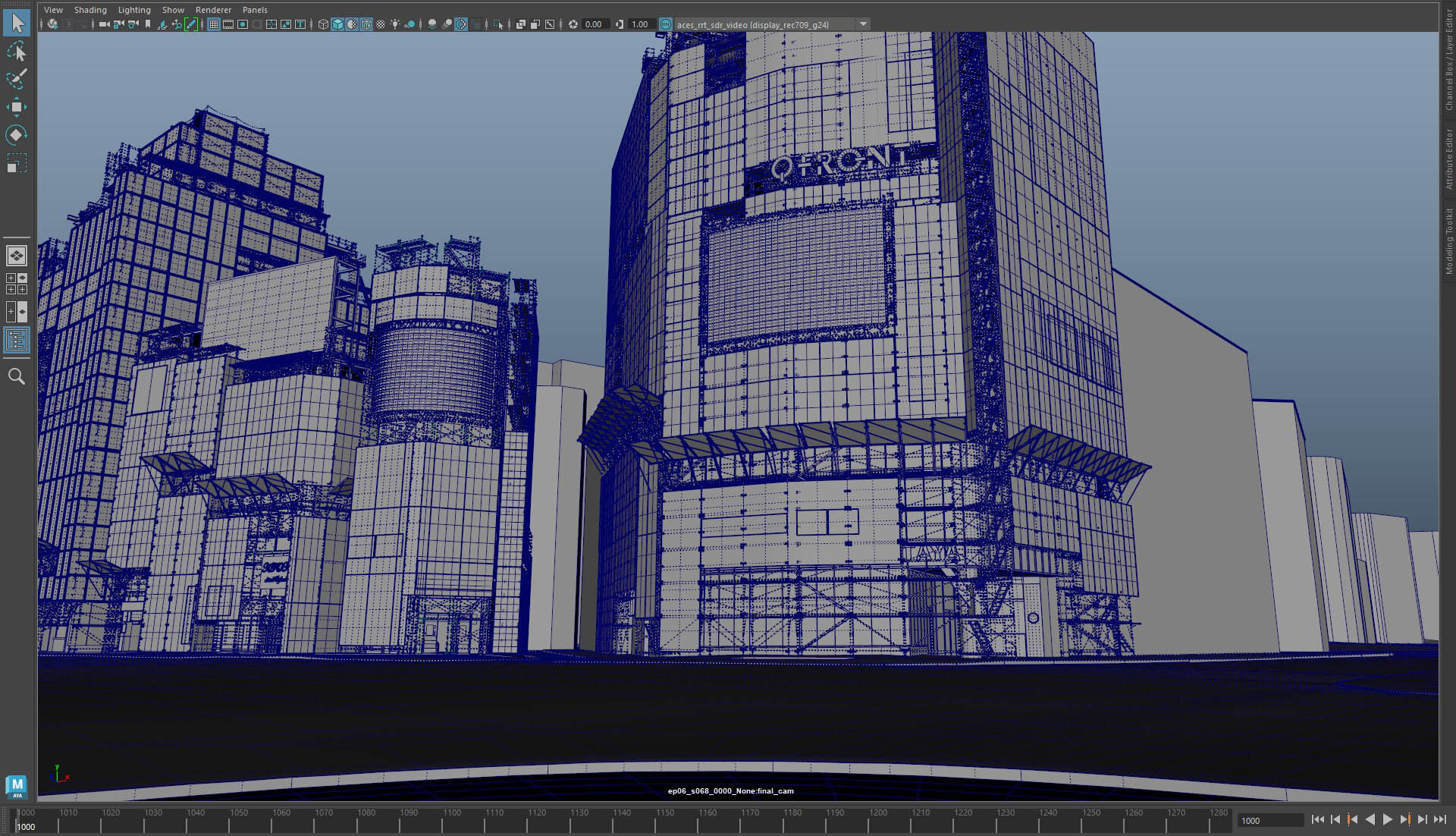Select the arrow Select tool

tap(17, 23)
